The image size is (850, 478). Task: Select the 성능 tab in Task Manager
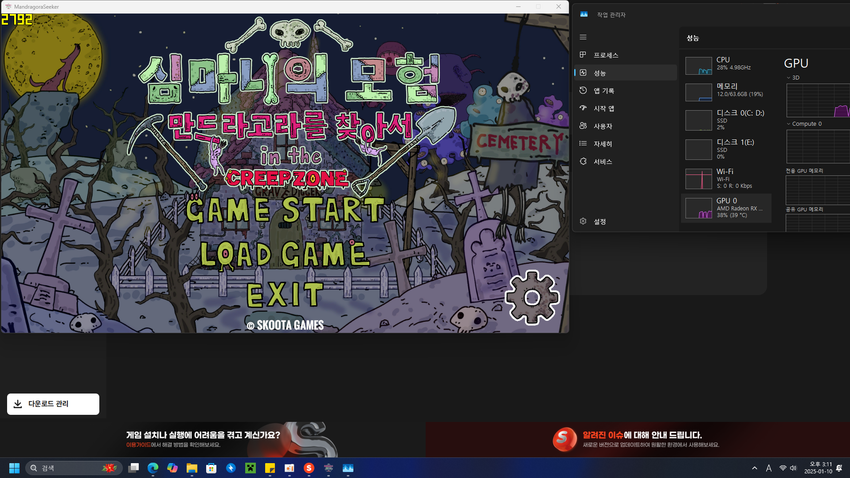pyautogui.click(x=626, y=73)
